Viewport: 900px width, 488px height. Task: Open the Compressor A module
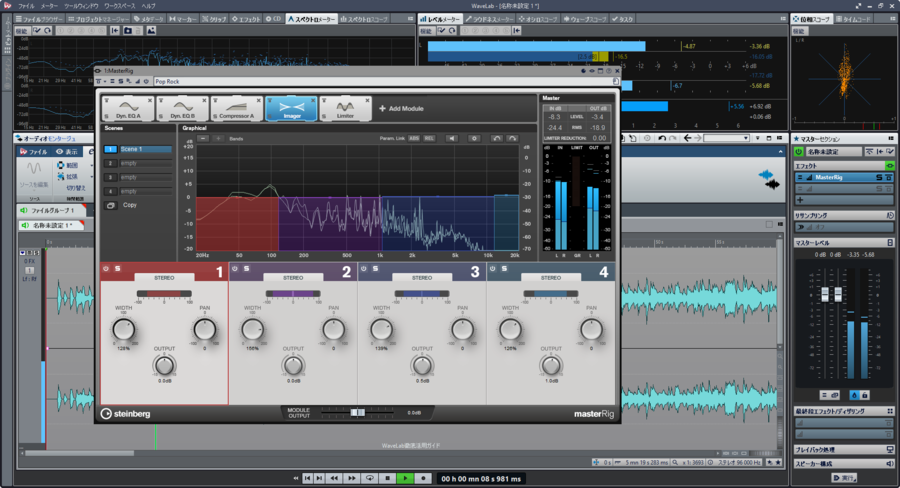[236, 109]
